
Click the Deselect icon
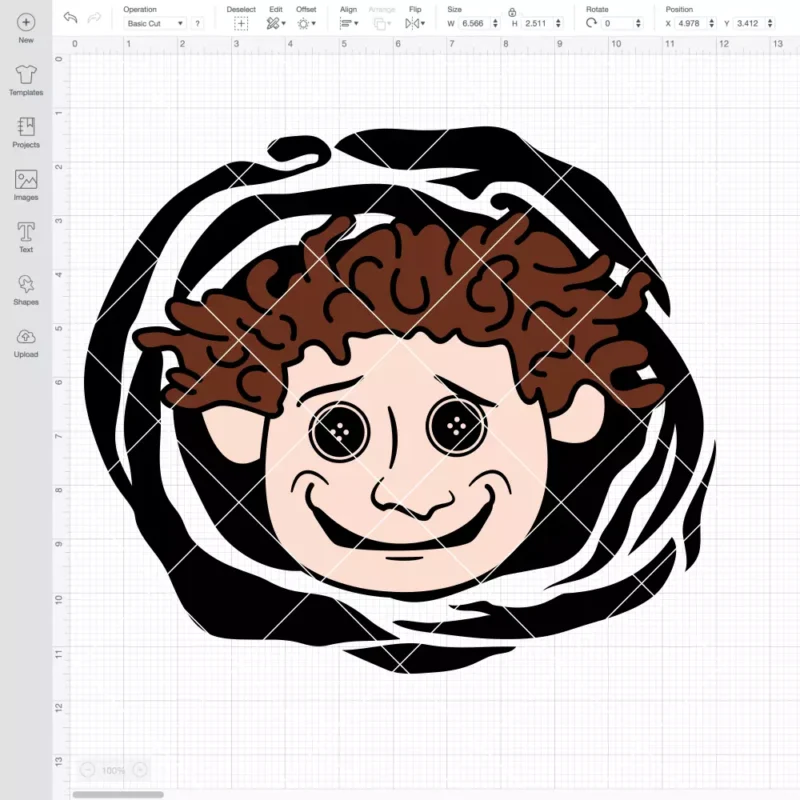pyautogui.click(x=241, y=23)
